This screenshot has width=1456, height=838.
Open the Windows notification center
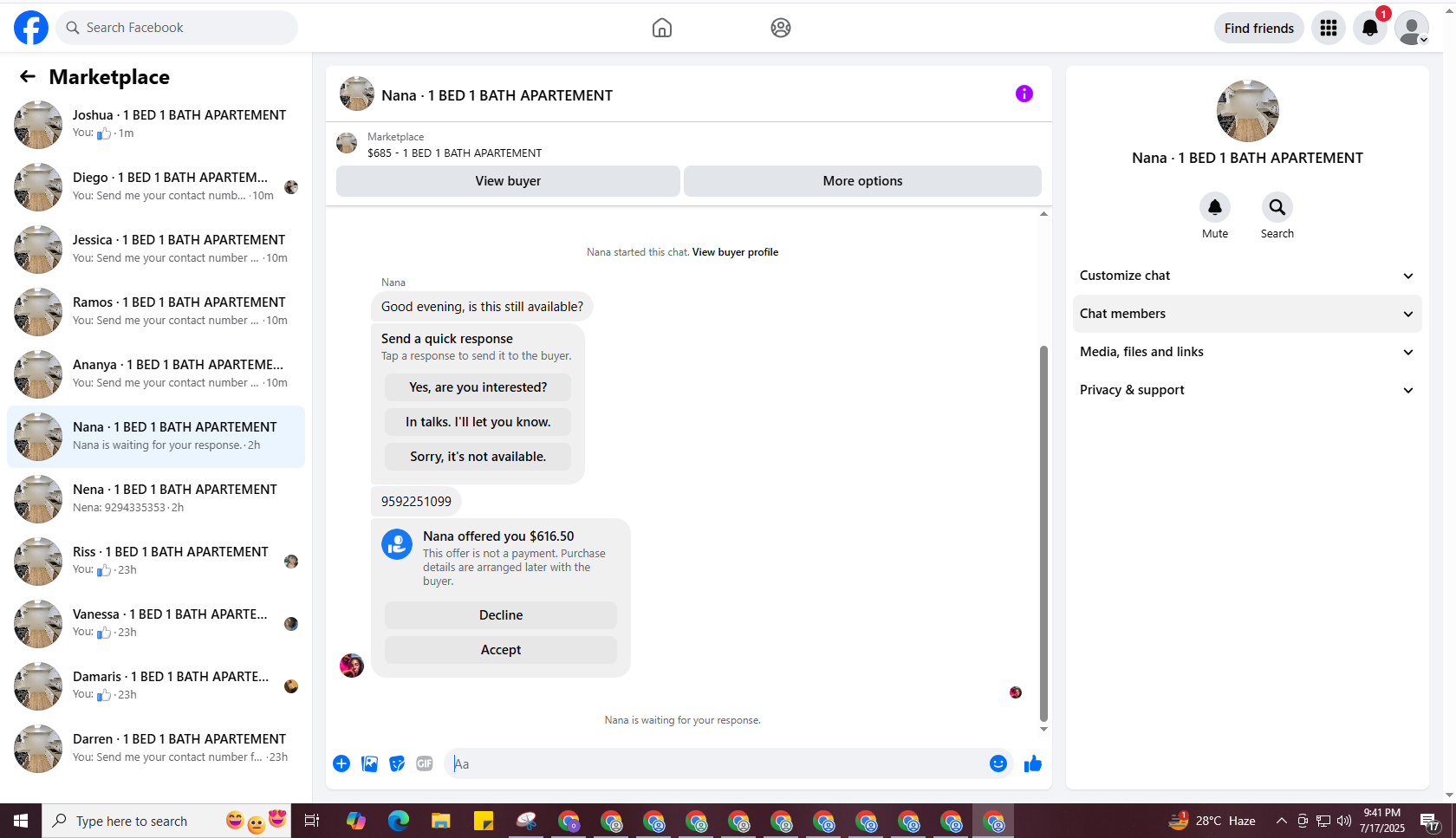[x=1431, y=821]
